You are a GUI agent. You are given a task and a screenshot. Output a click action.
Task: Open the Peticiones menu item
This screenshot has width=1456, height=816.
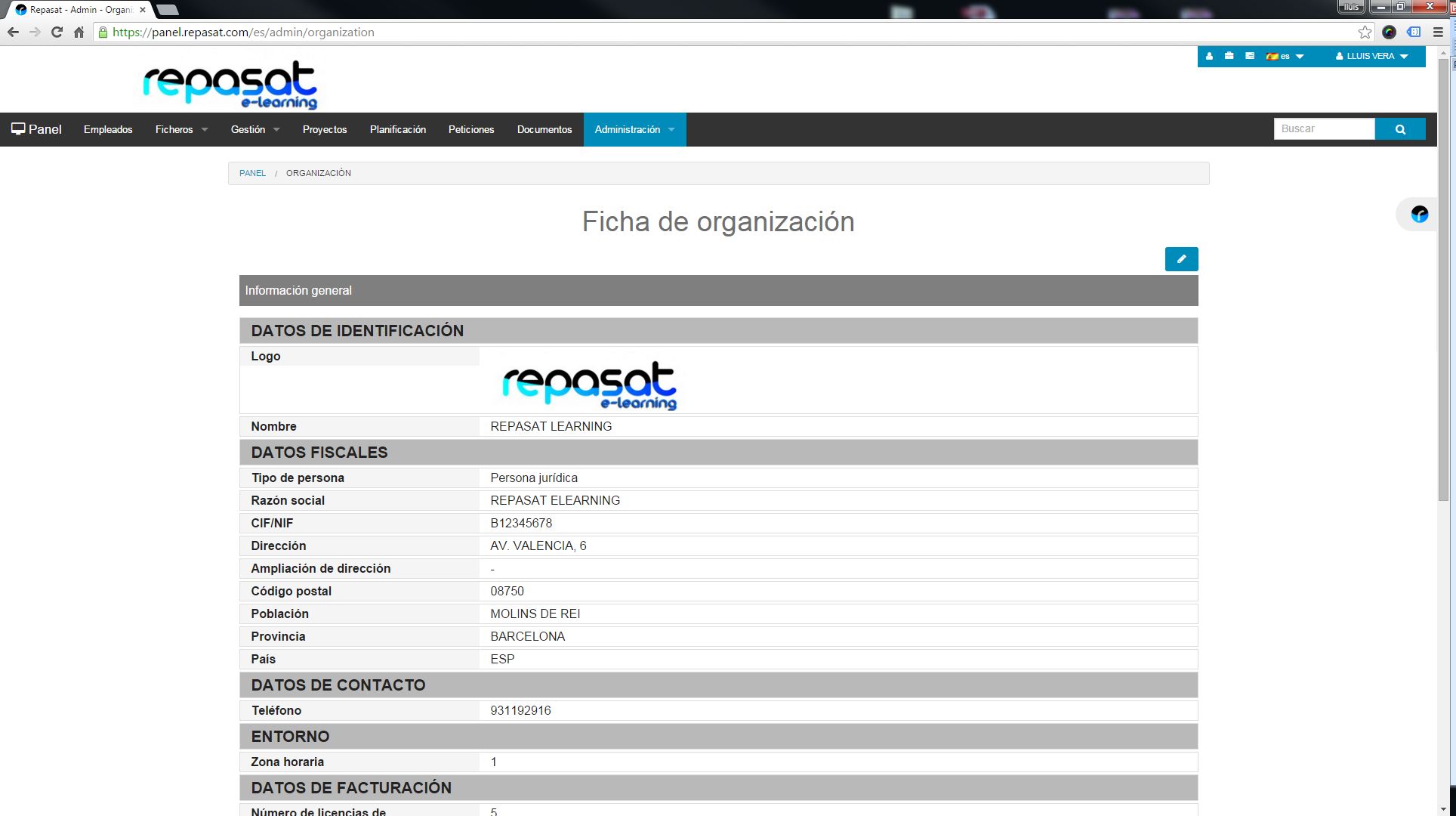click(471, 129)
